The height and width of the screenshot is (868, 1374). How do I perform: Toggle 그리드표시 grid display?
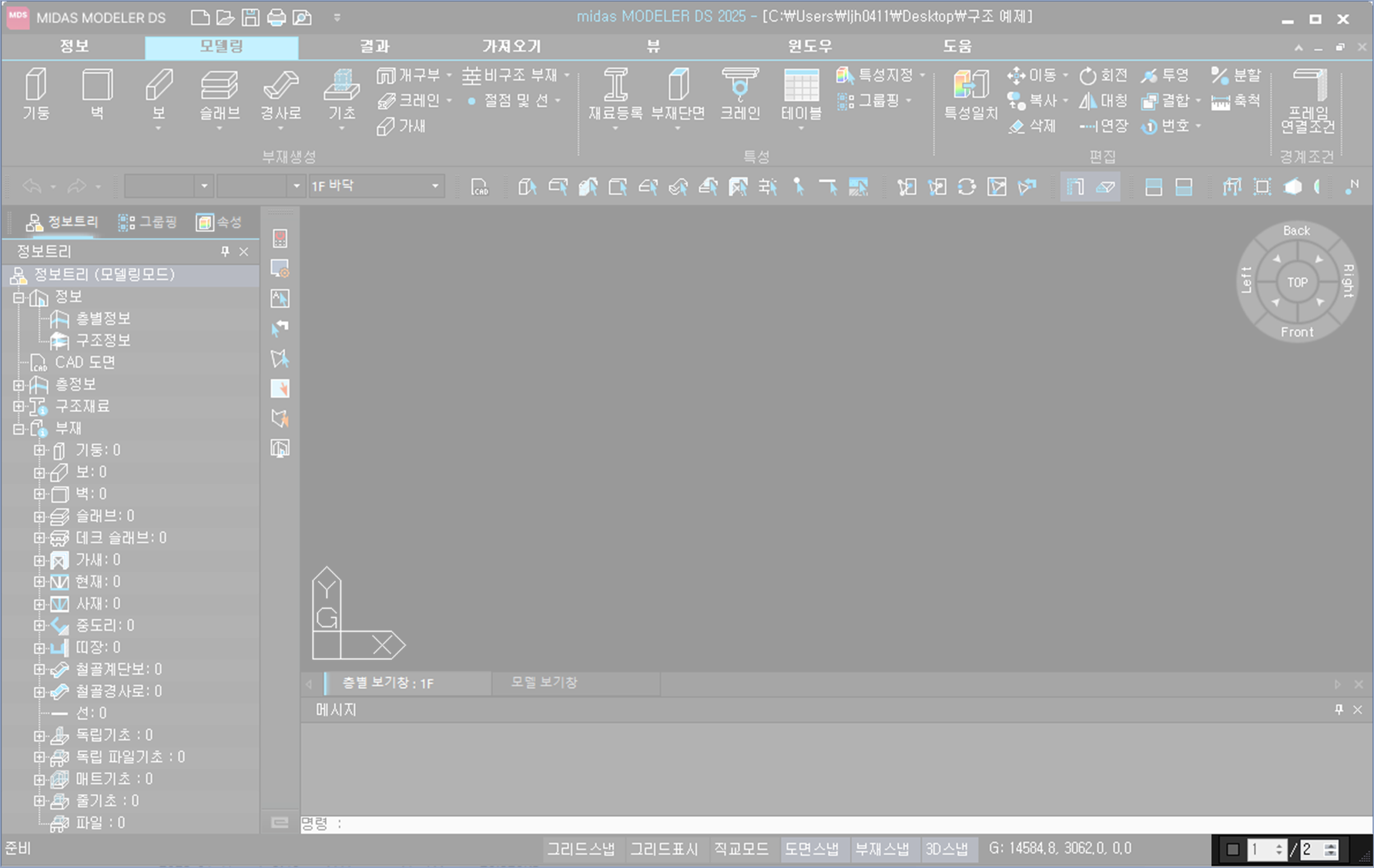(664, 849)
